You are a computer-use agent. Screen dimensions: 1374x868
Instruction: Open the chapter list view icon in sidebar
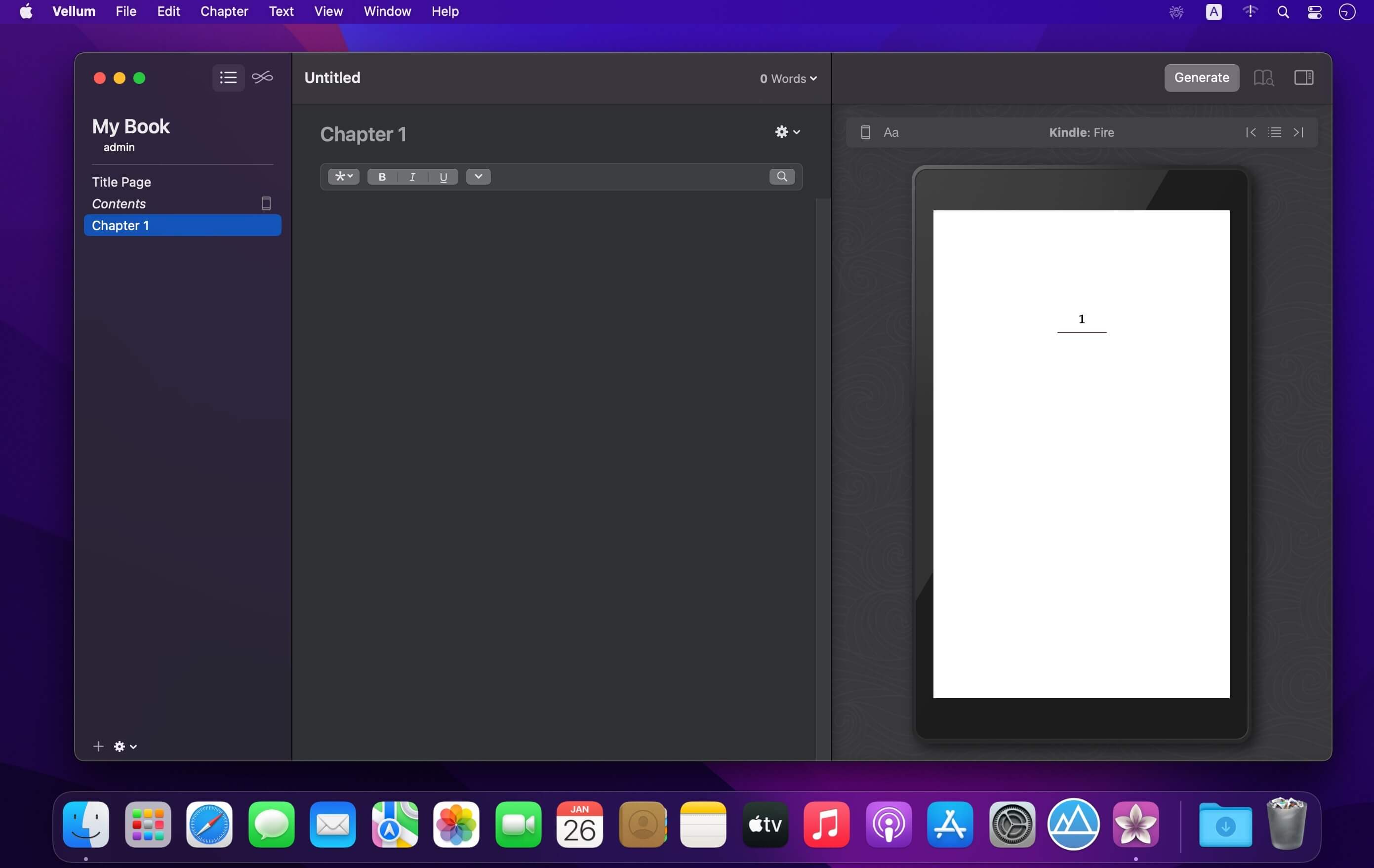click(x=228, y=78)
